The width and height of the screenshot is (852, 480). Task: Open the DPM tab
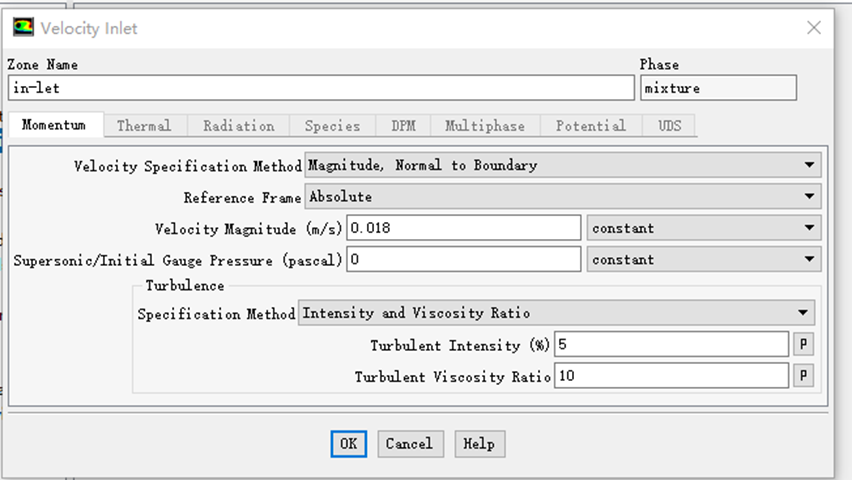coord(403,126)
